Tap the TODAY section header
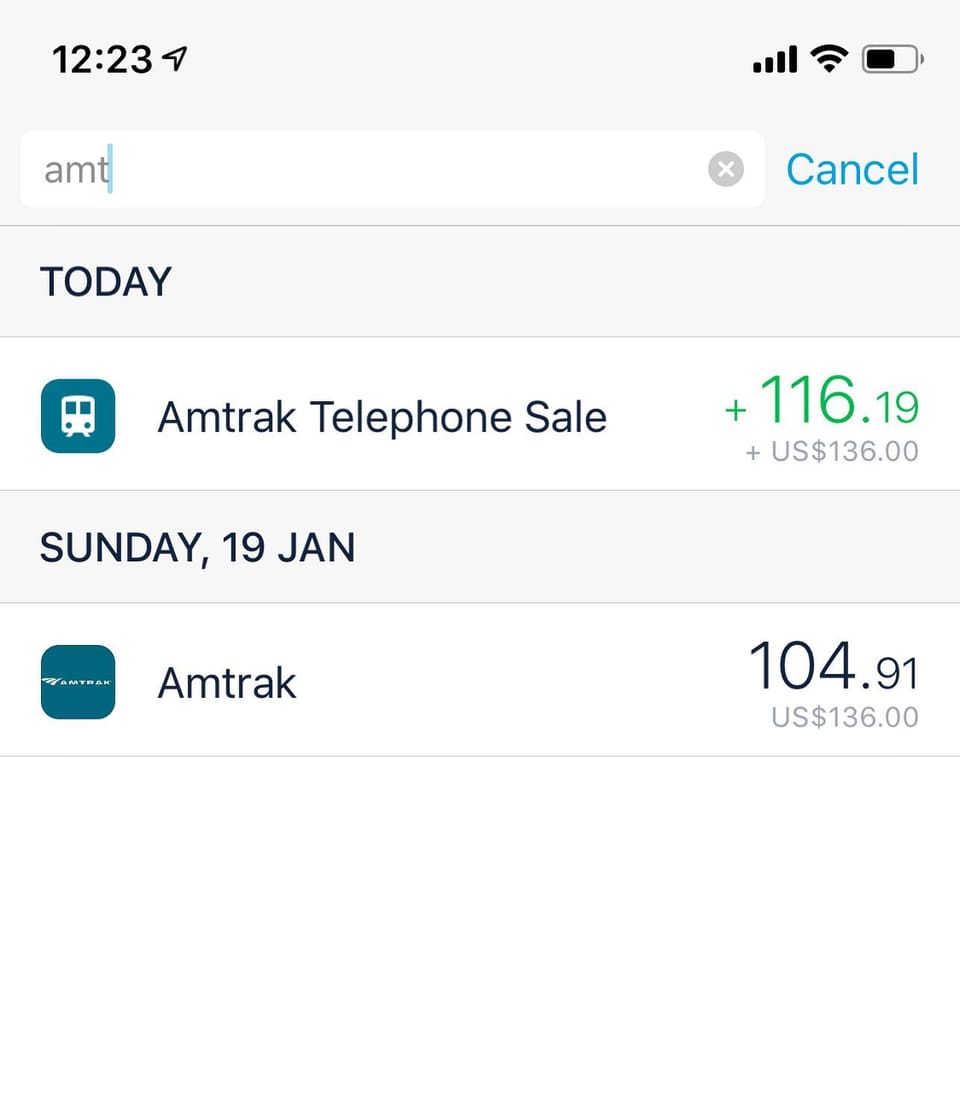The height and width of the screenshot is (1099, 960). pyautogui.click(x=106, y=282)
